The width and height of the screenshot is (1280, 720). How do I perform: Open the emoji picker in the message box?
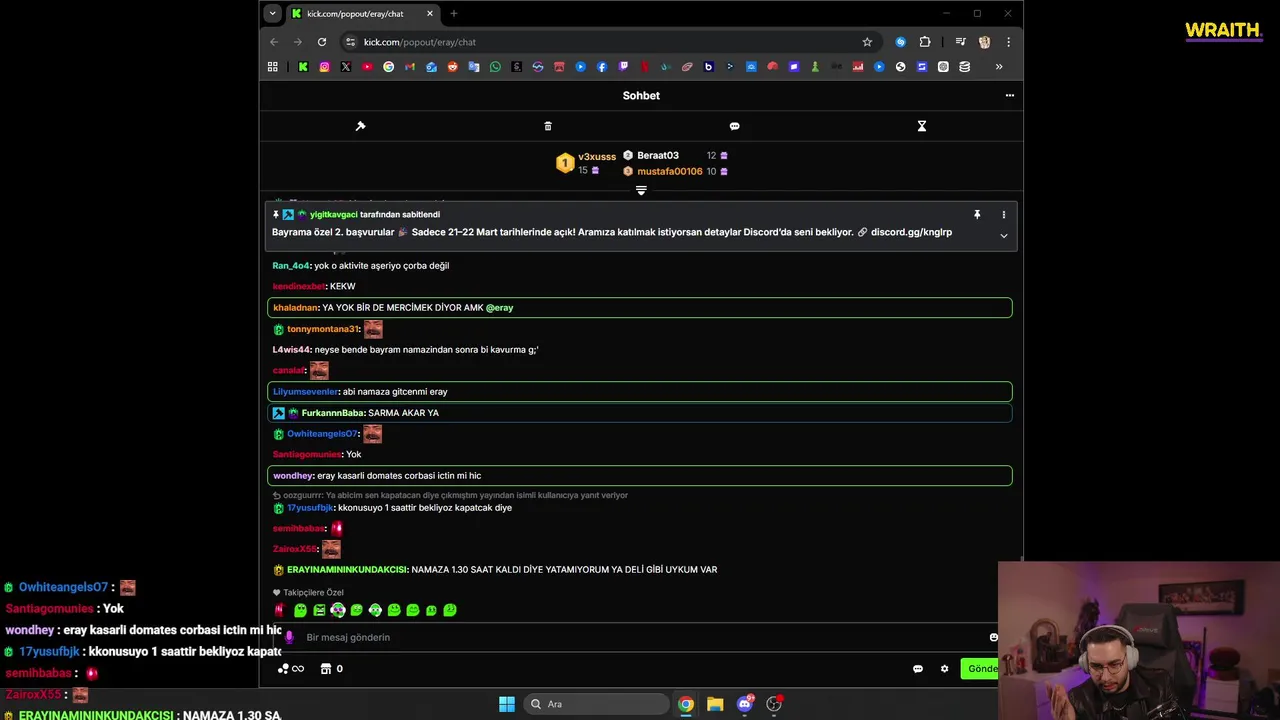point(993,637)
